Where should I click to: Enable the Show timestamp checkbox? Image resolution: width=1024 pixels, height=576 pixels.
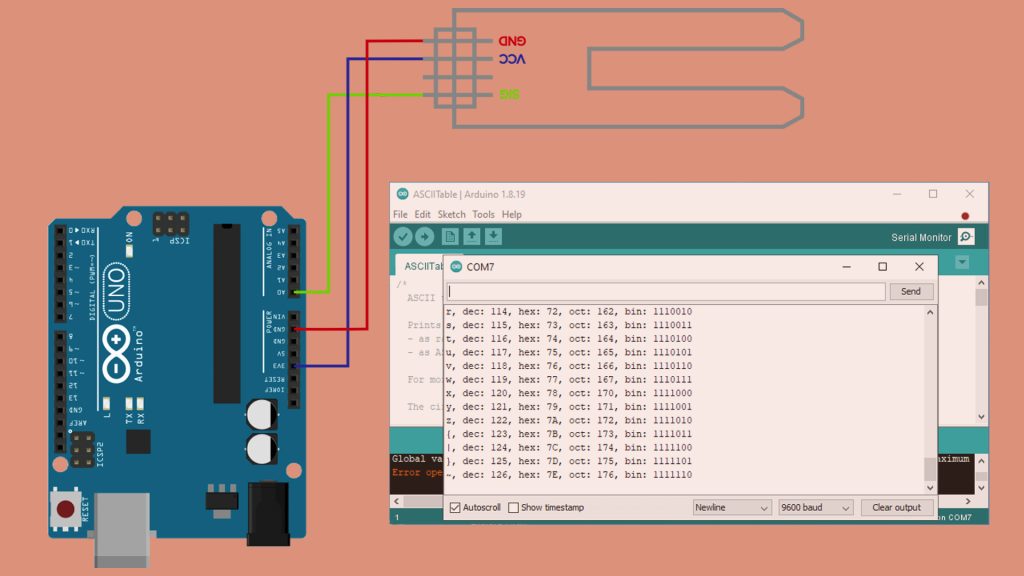point(513,507)
